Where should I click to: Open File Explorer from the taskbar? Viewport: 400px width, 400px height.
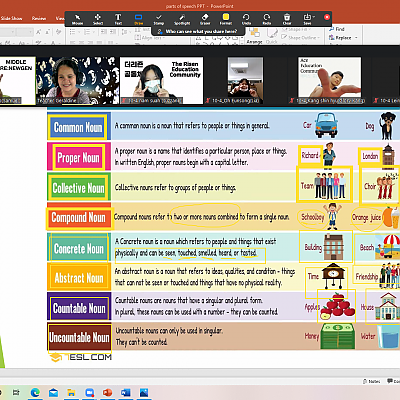click(x=71, y=392)
